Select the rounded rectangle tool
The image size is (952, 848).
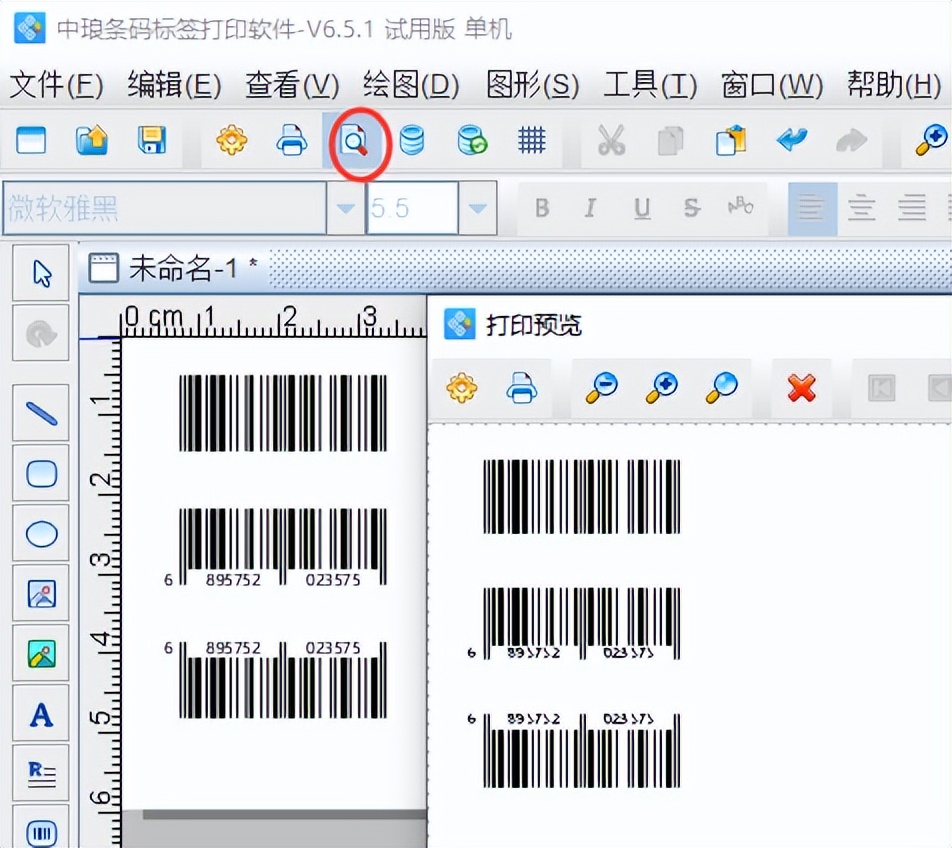[x=42, y=473]
